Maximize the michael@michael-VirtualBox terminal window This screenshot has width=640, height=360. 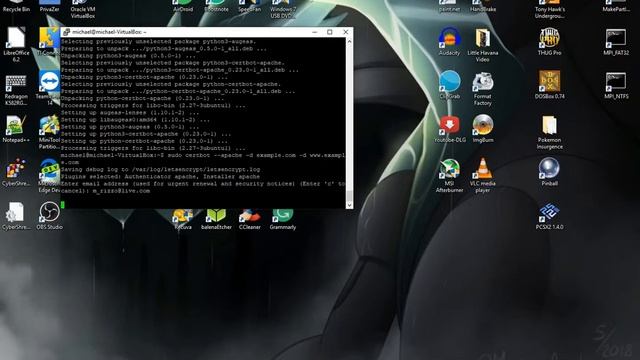coord(330,32)
